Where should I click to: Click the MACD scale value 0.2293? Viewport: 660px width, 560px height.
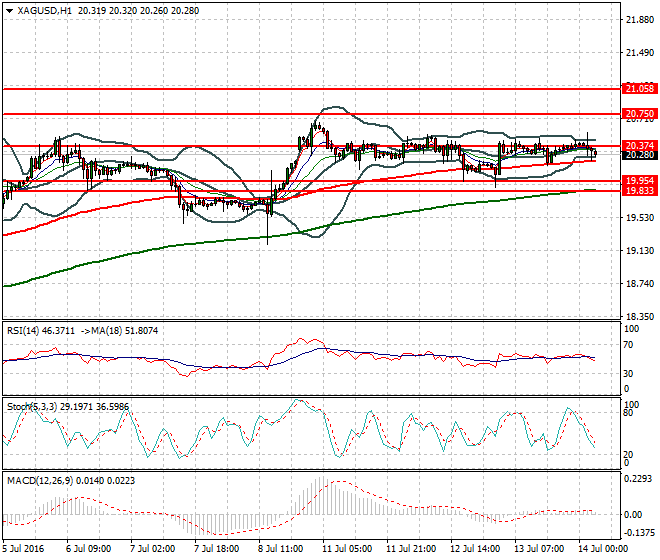pyautogui.click(x=639, y=479)
